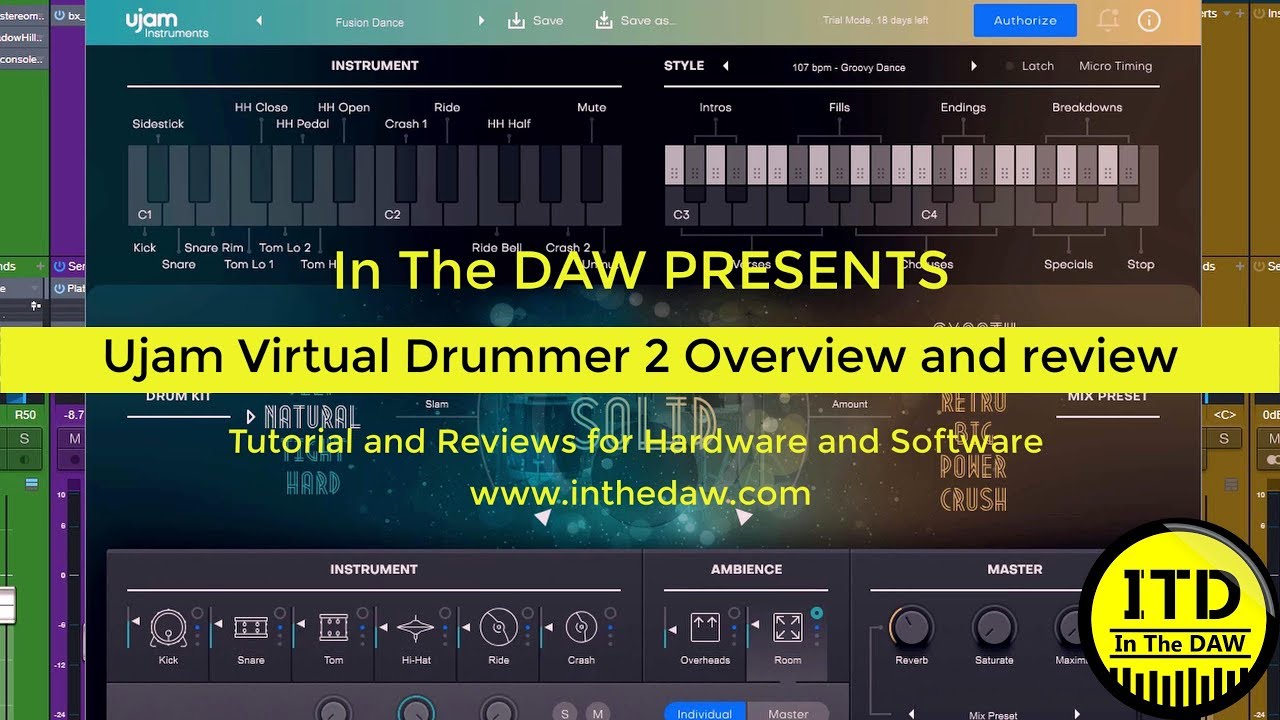
Task: Select the HARD drum kit
Action: coord(313,484)
